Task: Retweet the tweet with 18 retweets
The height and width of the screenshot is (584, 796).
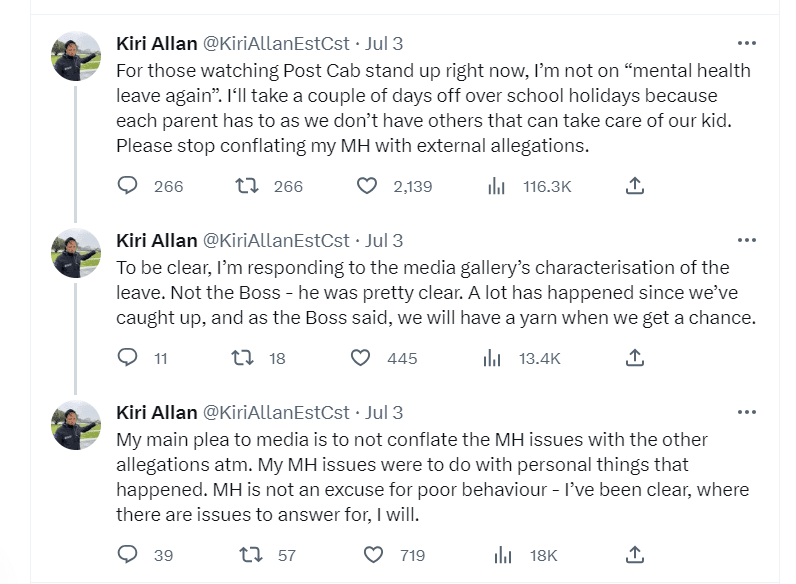Action: (241, 357)
